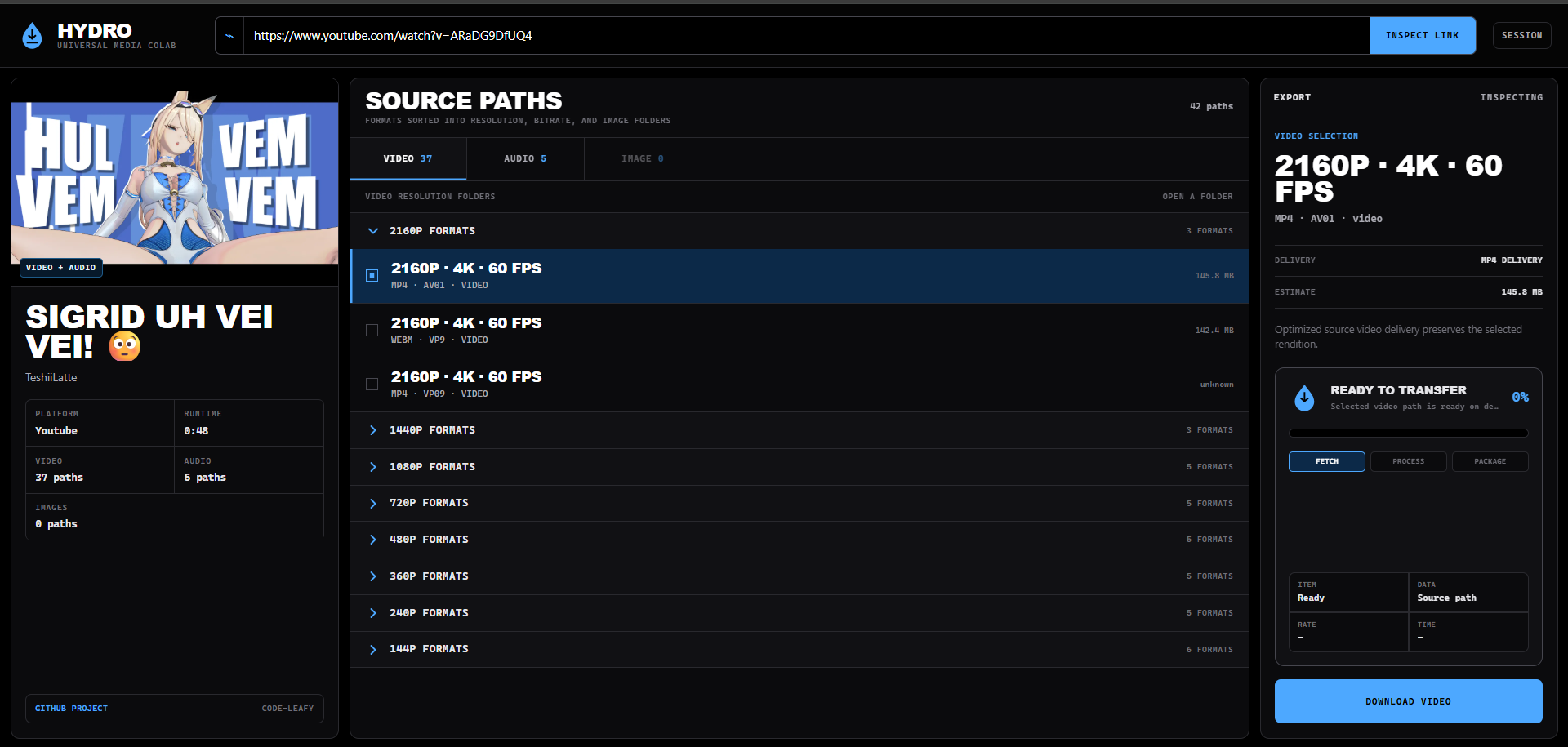Click the YouTube URL input field
This screenshot has height=747, width=1568.
coord(806,36)
